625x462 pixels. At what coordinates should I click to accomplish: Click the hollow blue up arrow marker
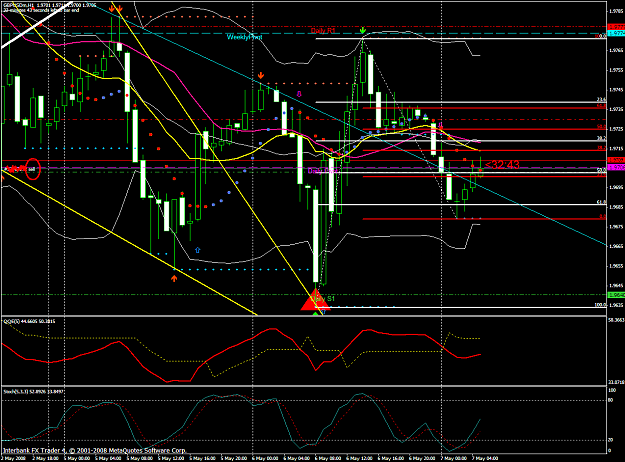197,250
